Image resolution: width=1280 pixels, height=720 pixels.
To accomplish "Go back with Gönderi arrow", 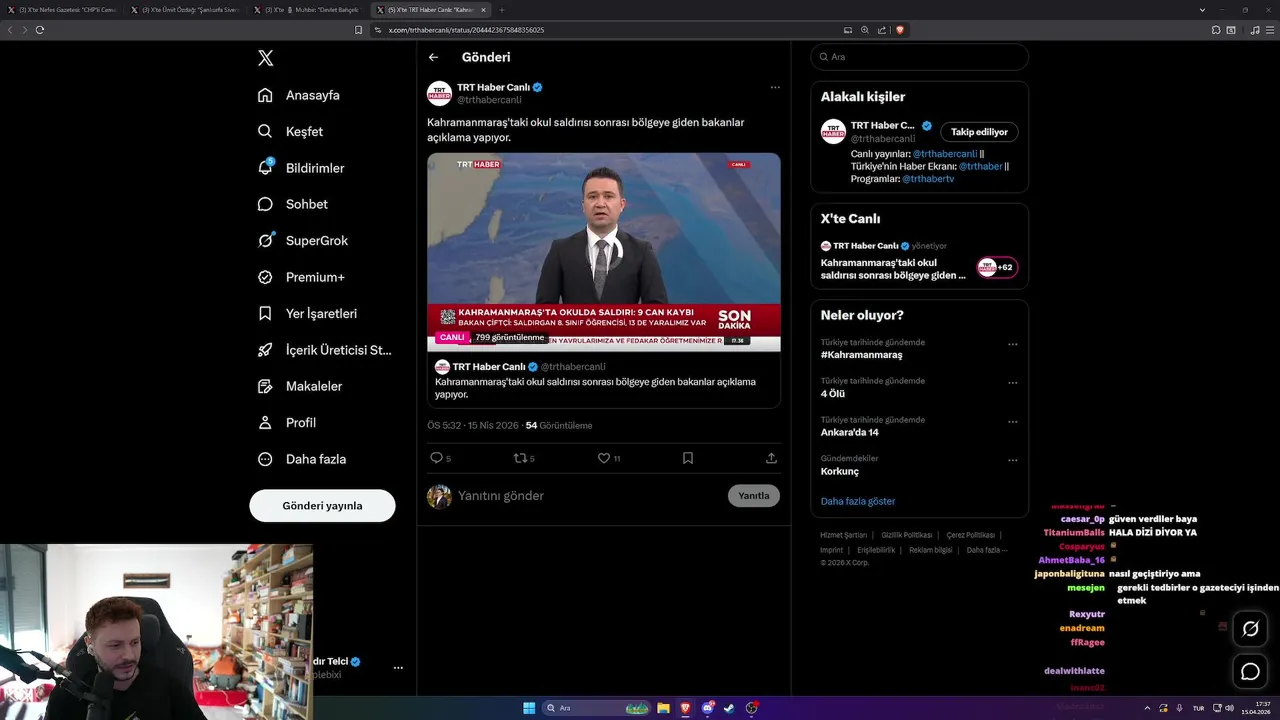I will coord(433,57).
